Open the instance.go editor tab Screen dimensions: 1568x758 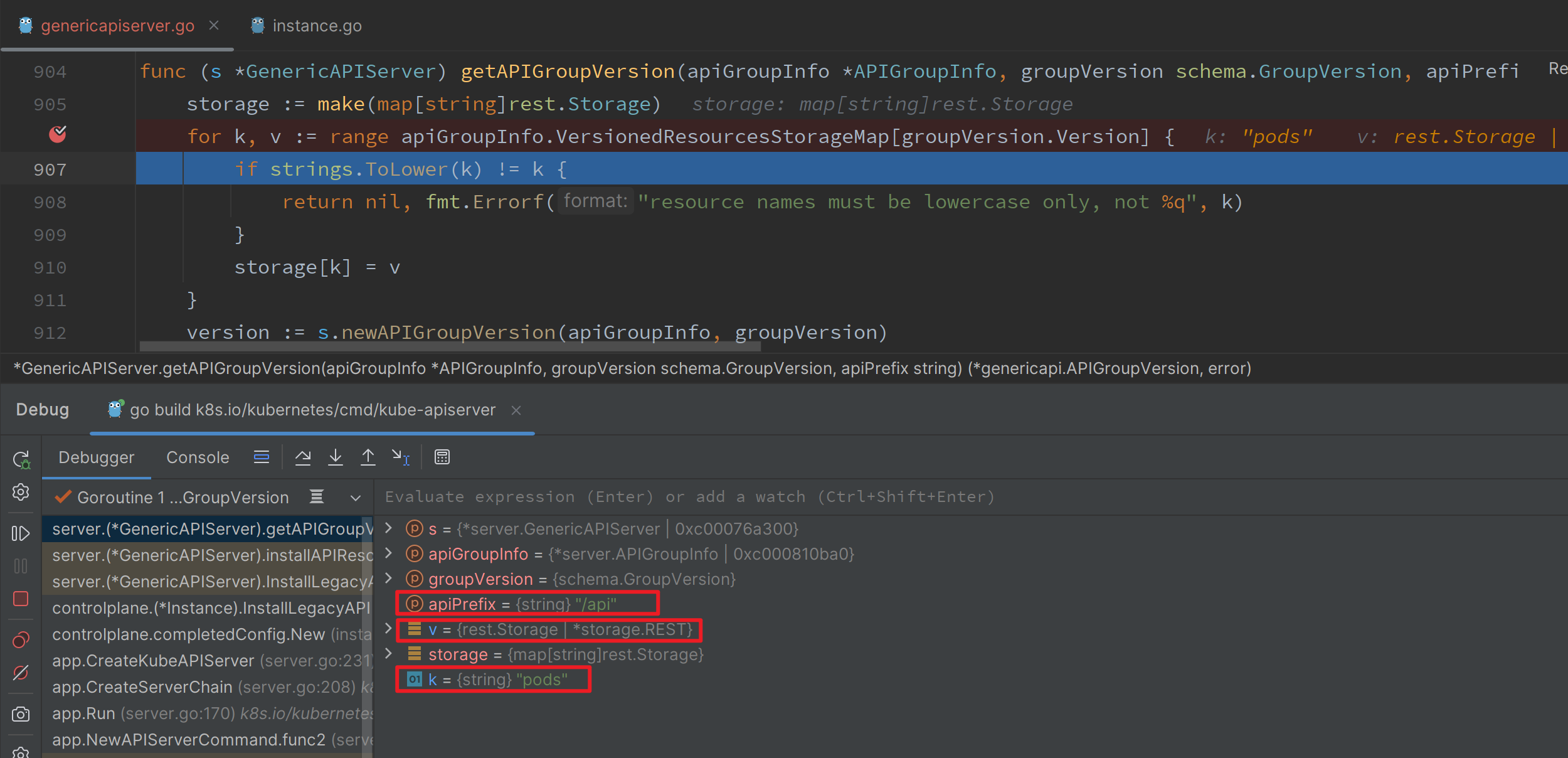click(x=317, y=26)
